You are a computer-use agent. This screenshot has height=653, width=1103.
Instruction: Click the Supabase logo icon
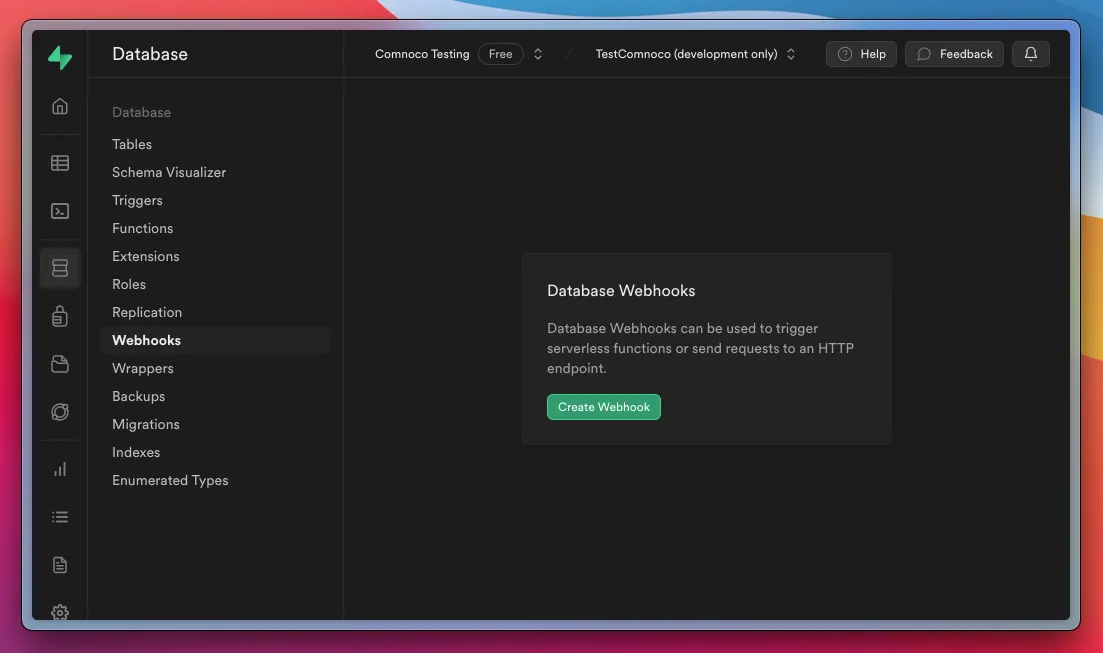(60, 58)
